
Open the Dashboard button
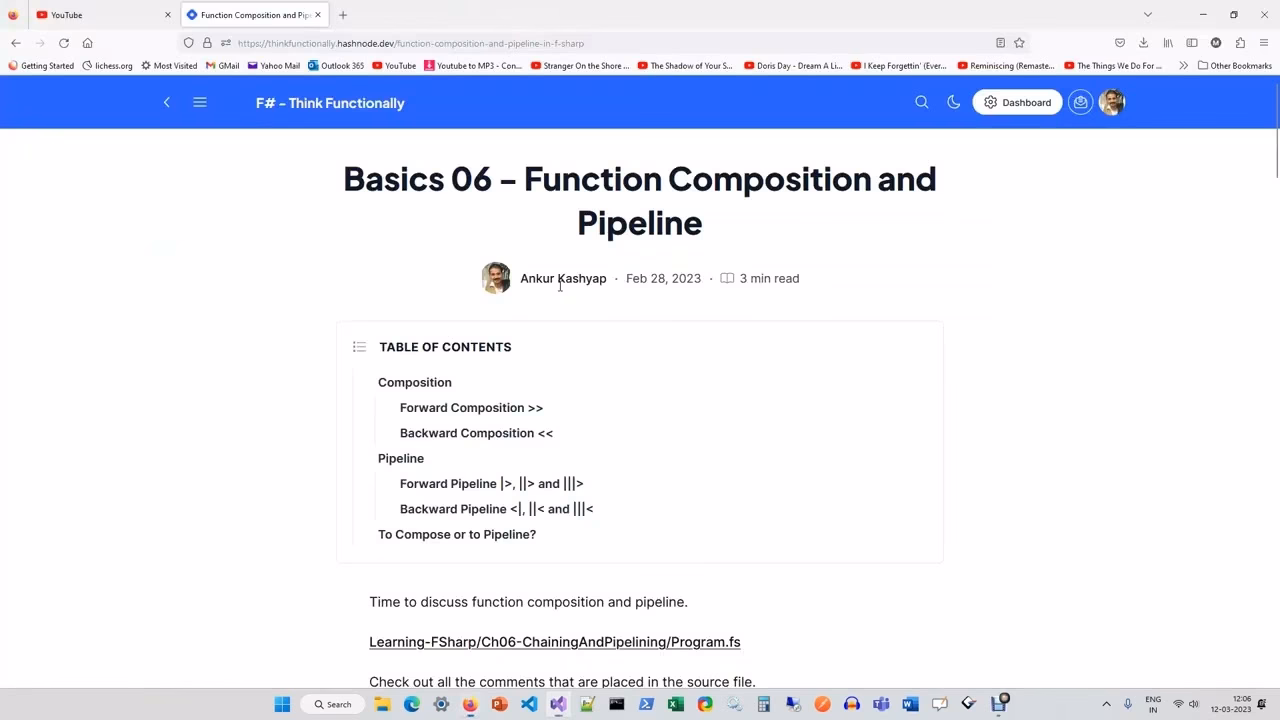1017,101
